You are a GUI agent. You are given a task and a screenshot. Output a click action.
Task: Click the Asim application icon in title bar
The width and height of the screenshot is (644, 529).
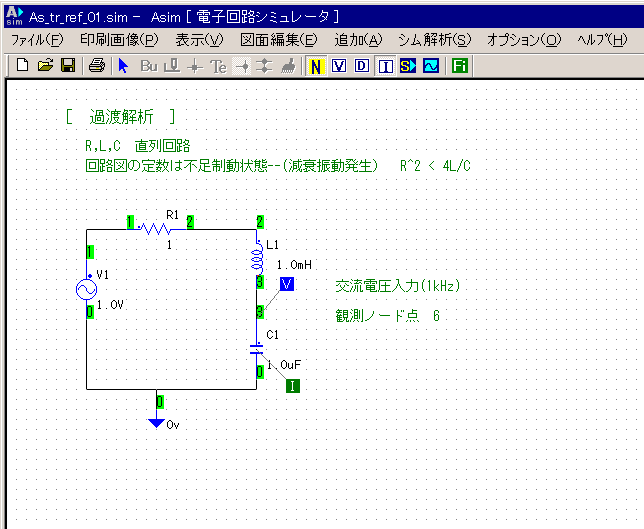(14, 16)
